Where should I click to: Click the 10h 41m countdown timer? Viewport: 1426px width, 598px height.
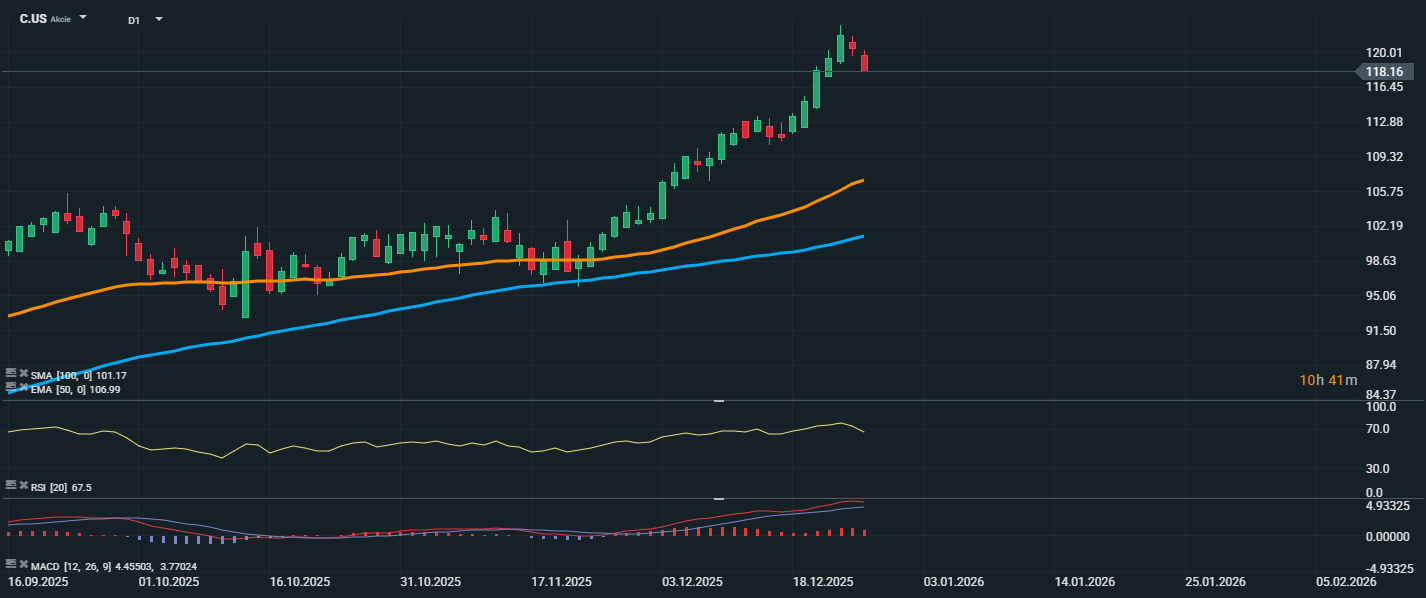[x=1328, y=380]
